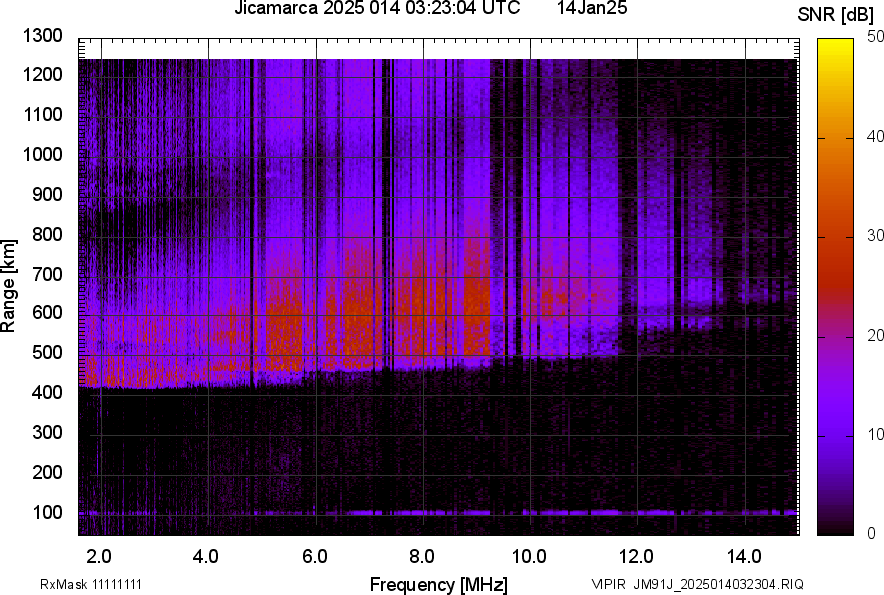Click the range tick label '500'
The height and width of the screenshot is (595, 884).
[47, 352]
